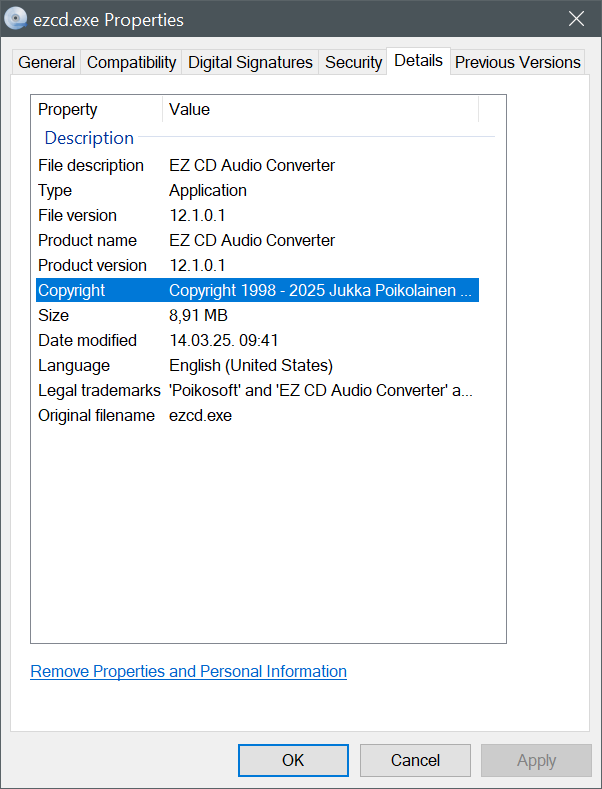Close the ezcd.exe Properties dialog
Image resolution: width=602 pixels, height=789 pixels.
click(577, 19)
